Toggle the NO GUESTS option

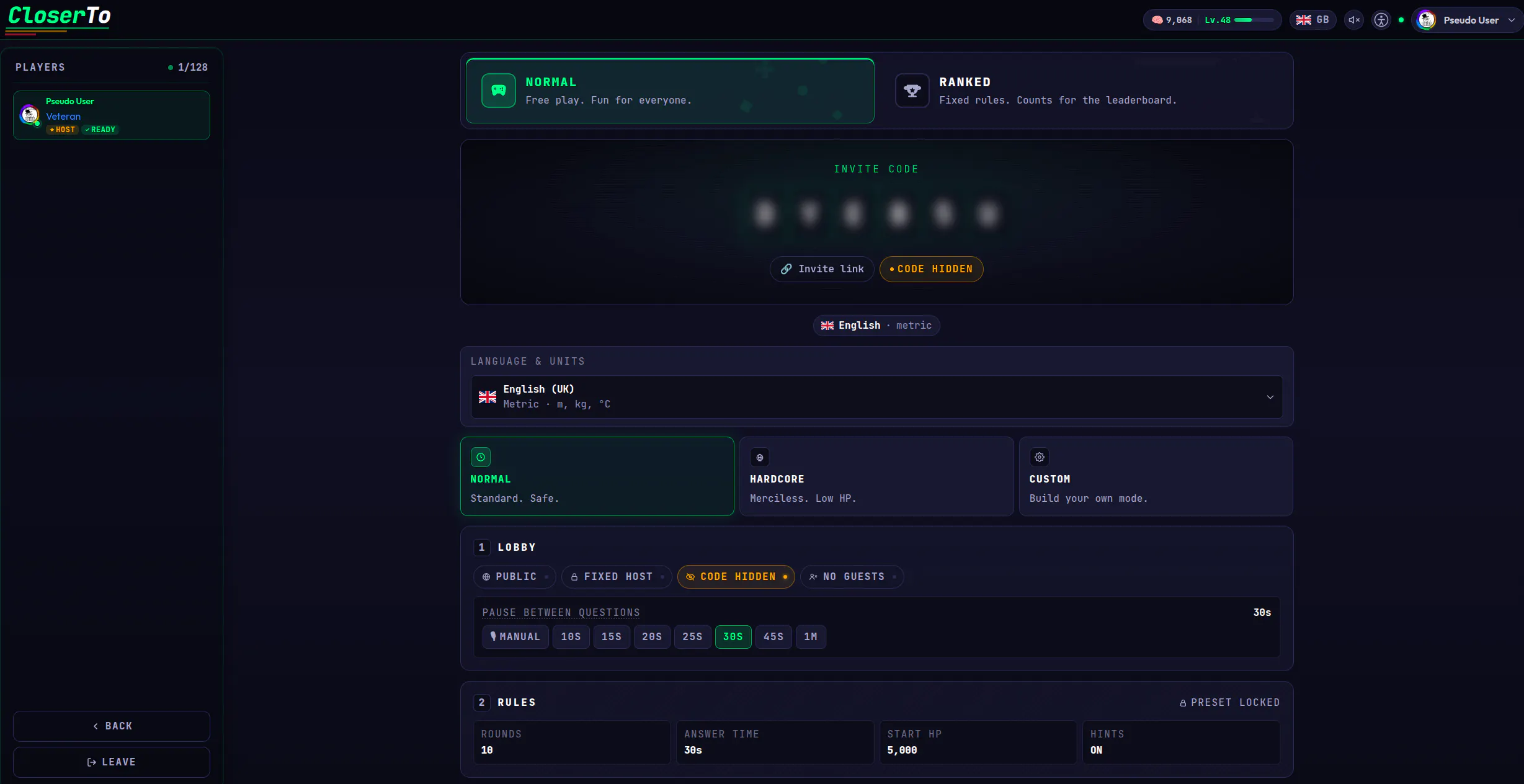click(x=852, y=577)
